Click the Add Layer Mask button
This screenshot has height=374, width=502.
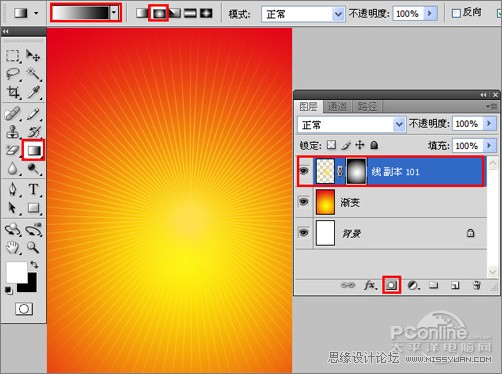391,285
